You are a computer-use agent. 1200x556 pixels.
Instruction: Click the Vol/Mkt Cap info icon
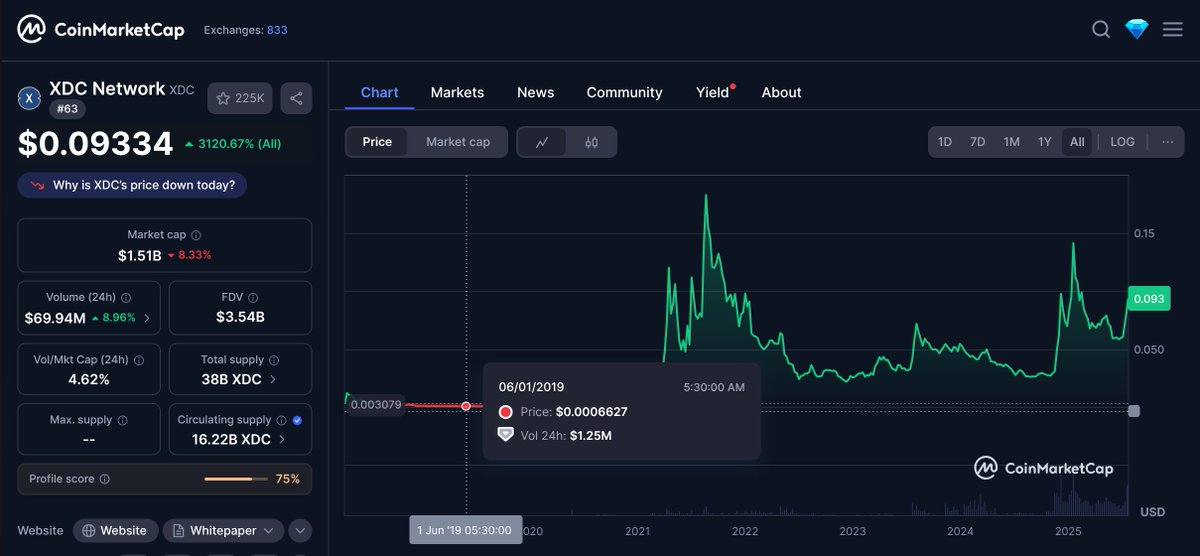(139, 360)
